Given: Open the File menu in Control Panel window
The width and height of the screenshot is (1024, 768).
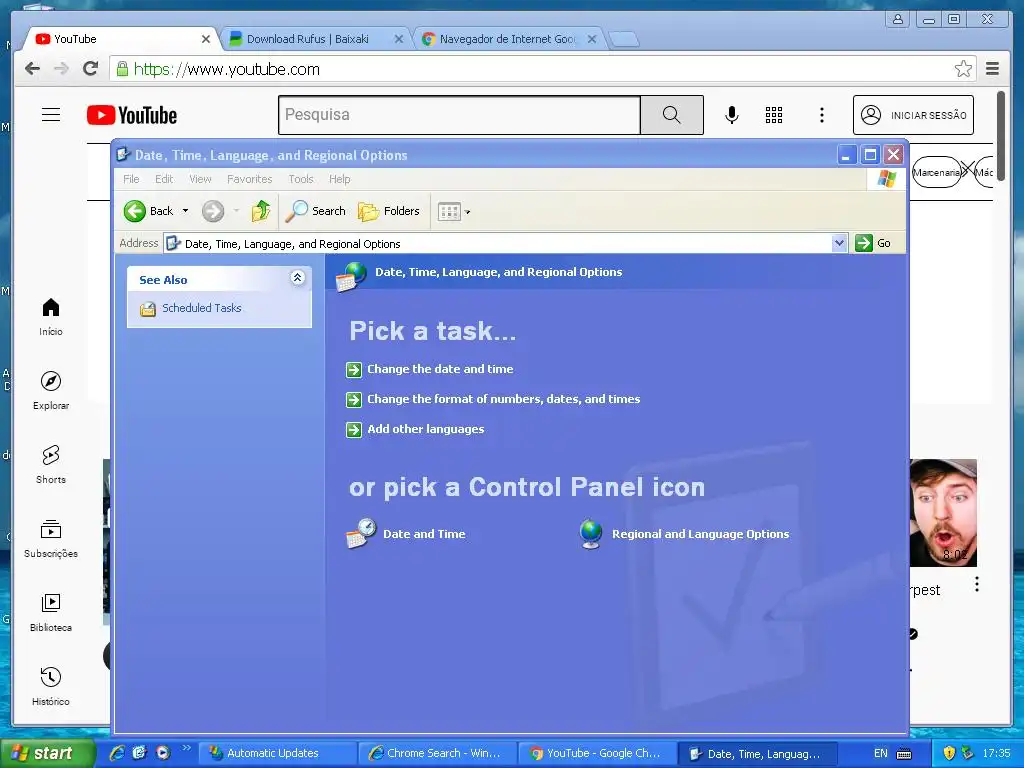Looking at the screenshot, I should coord(131,179).
